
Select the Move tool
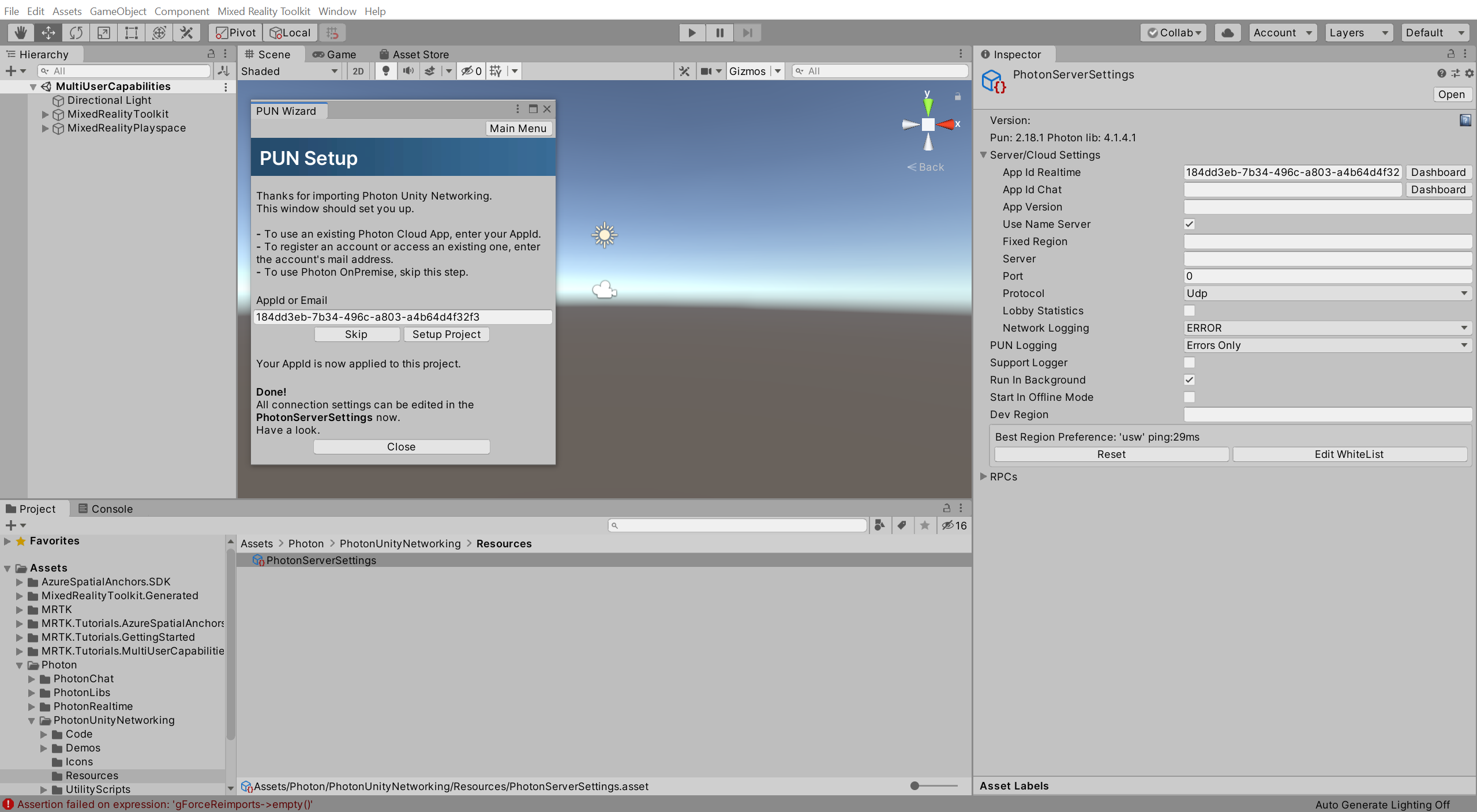click(48, 32)
